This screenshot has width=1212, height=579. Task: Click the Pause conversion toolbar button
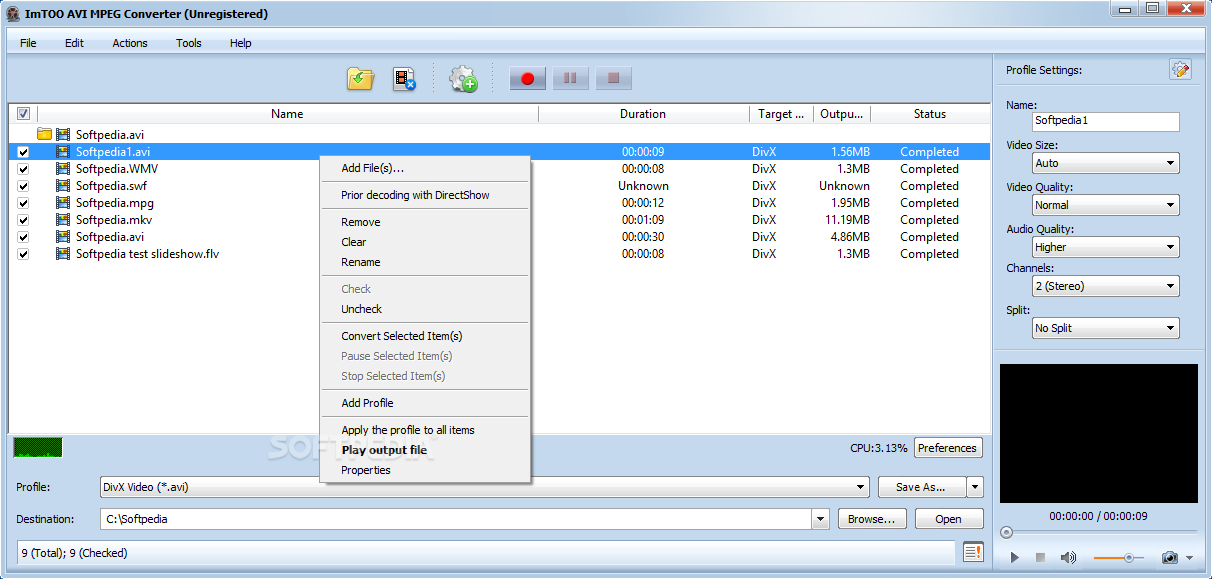570,78
